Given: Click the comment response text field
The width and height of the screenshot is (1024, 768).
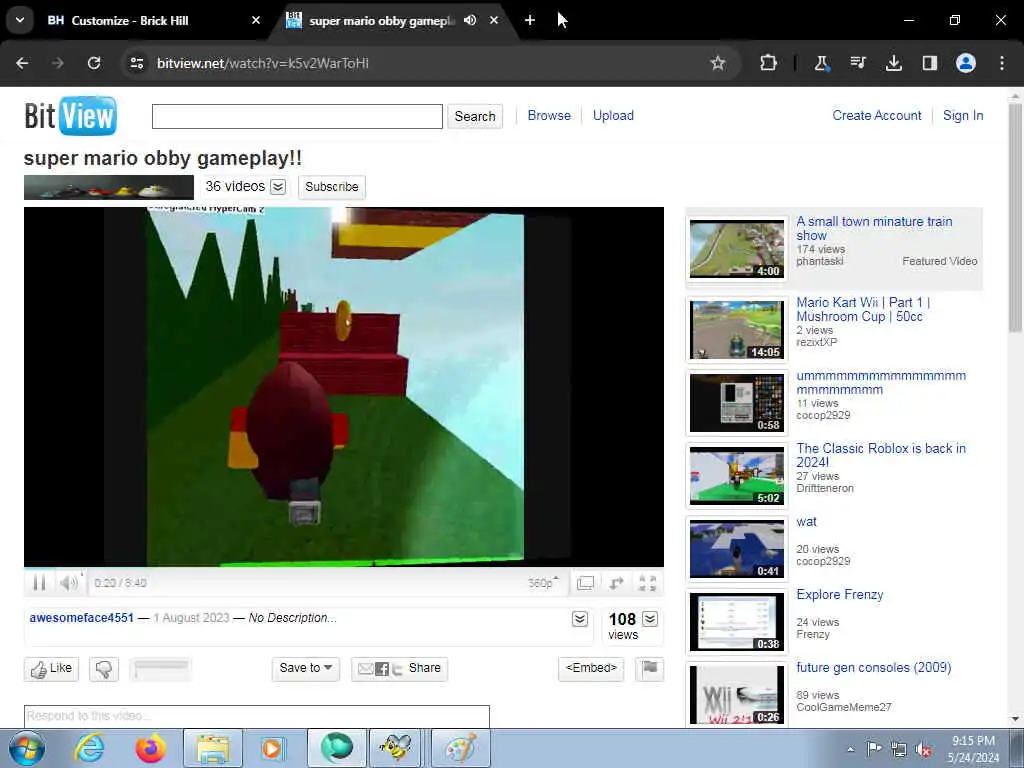Looking at the screenshot, I should (x=257, y=716).
